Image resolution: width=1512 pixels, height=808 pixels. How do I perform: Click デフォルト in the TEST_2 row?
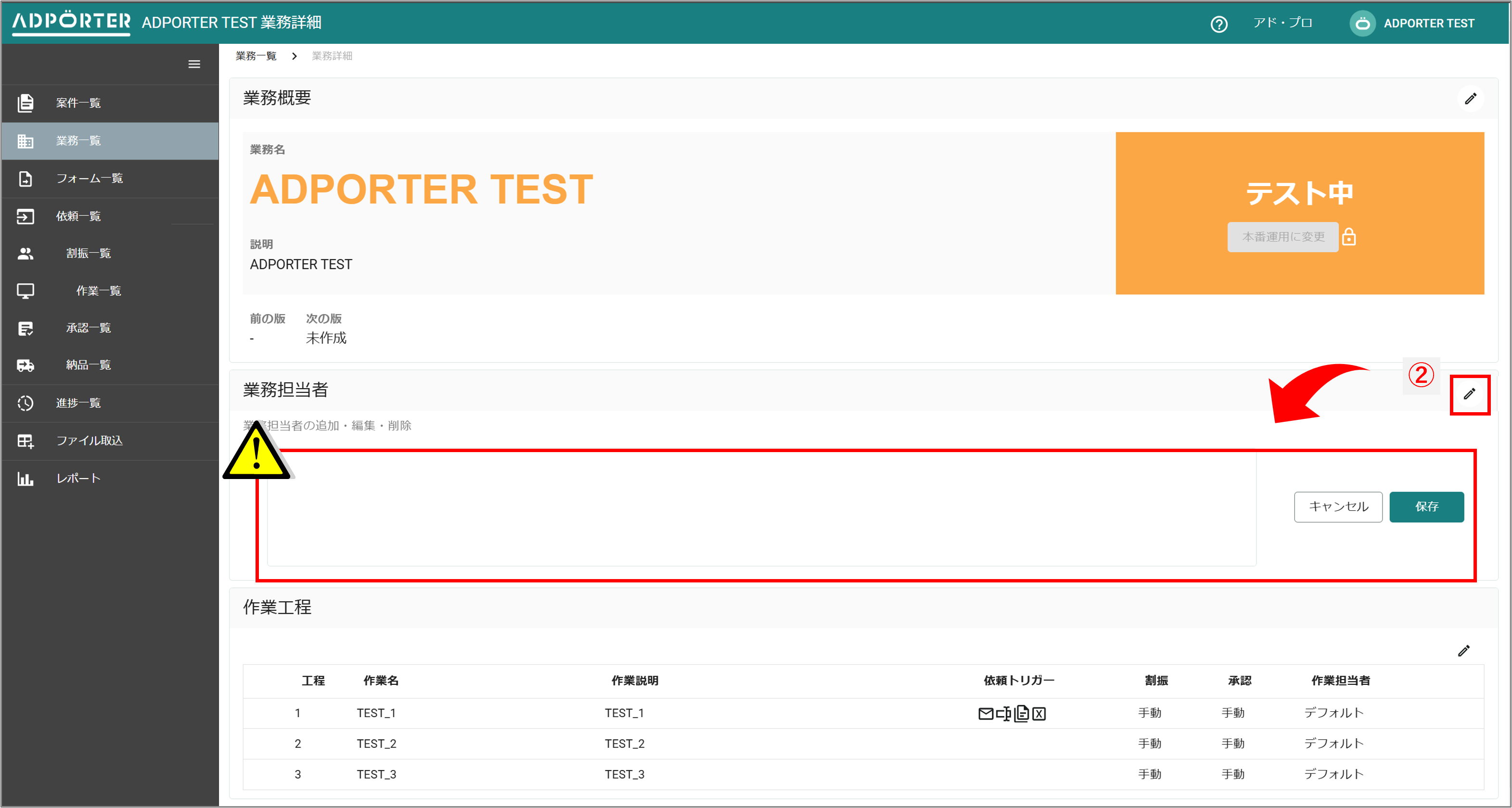pyautogui.click(x=1333, y=744)
